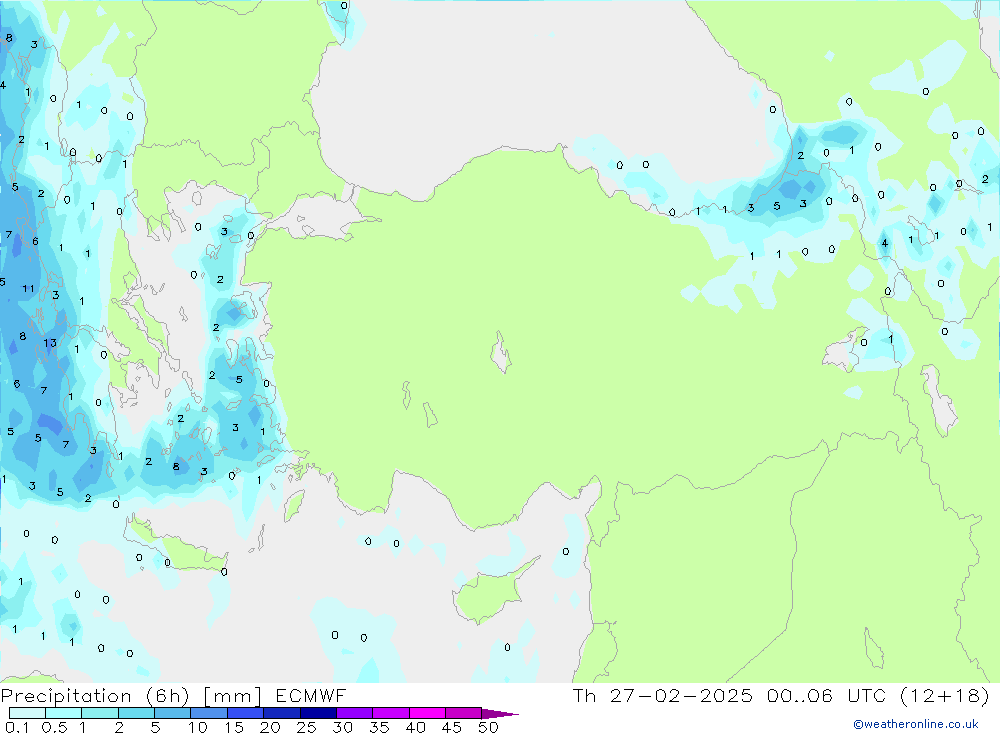The image size is (1000, 733).
Task: Pick the legend color between 0.1 and 0.5
Action: [x=27, y=713]
